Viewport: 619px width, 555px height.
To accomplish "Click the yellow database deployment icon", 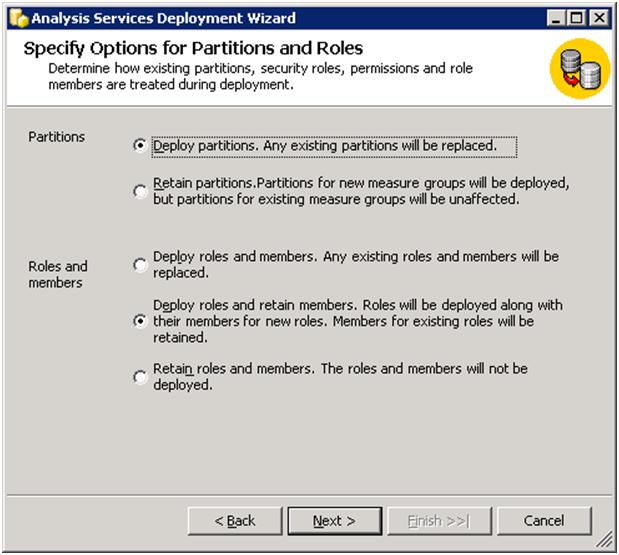I will coord(580,69).
